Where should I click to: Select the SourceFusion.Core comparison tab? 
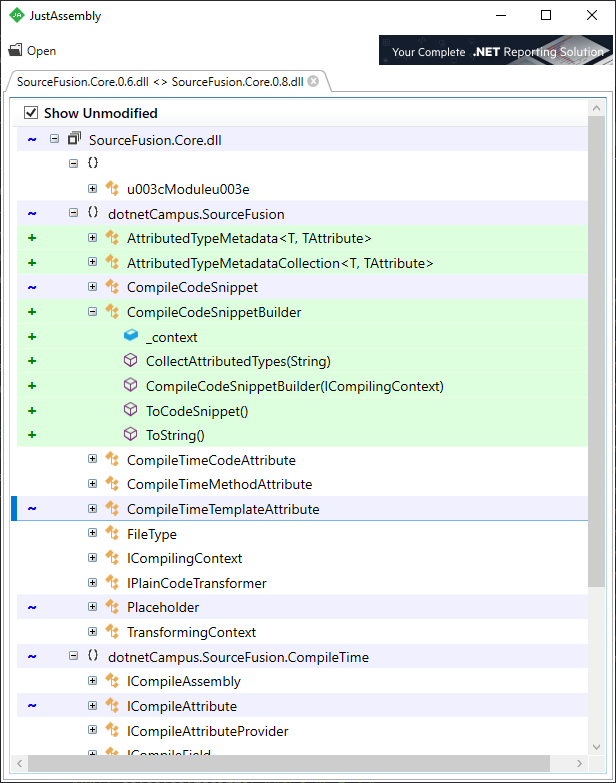point(159,81)
